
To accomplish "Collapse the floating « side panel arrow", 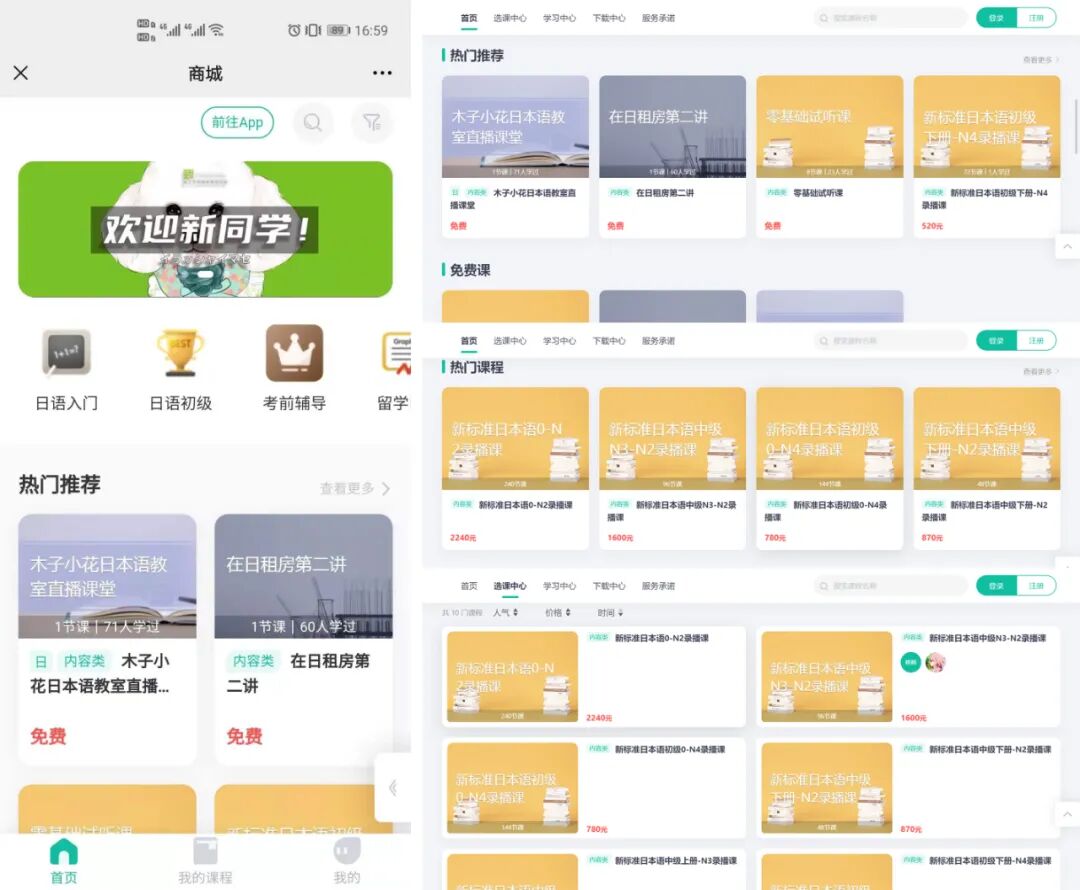I will pos(393,788).
